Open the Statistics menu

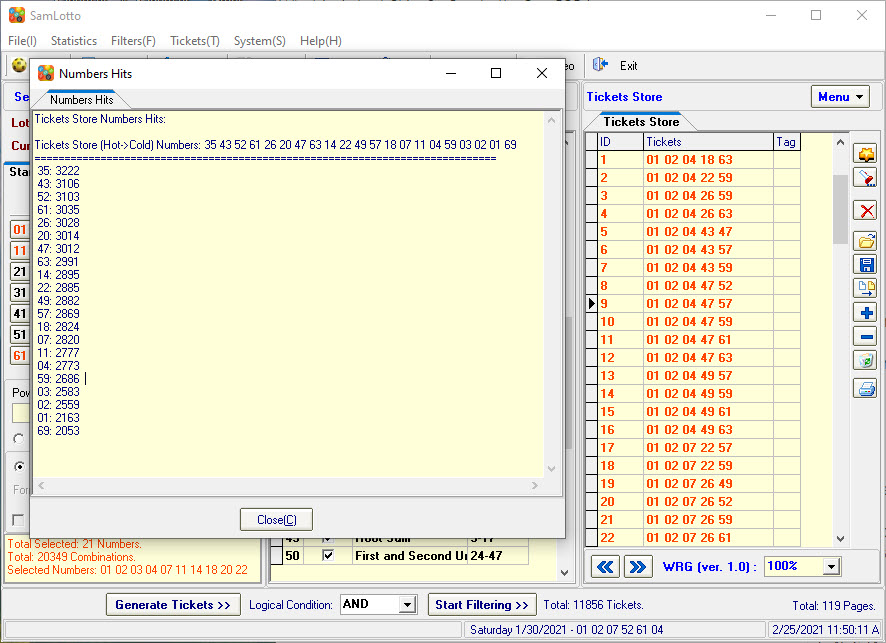(x=74, y=41)
